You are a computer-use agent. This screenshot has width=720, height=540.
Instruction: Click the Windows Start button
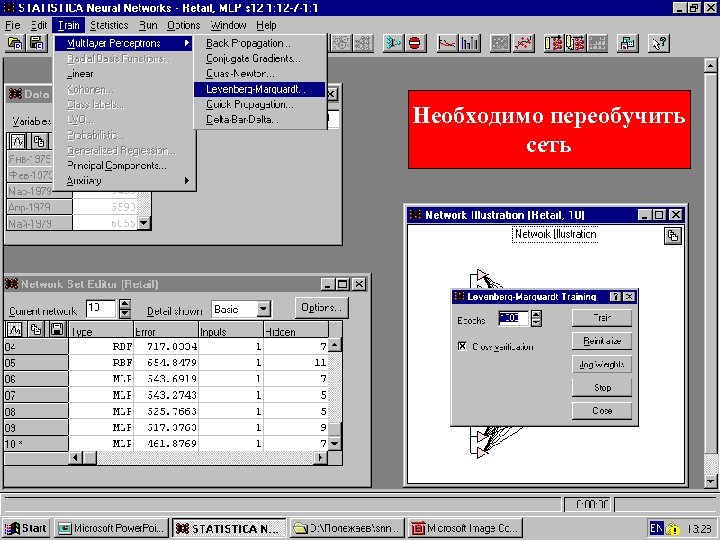[26, 528]
